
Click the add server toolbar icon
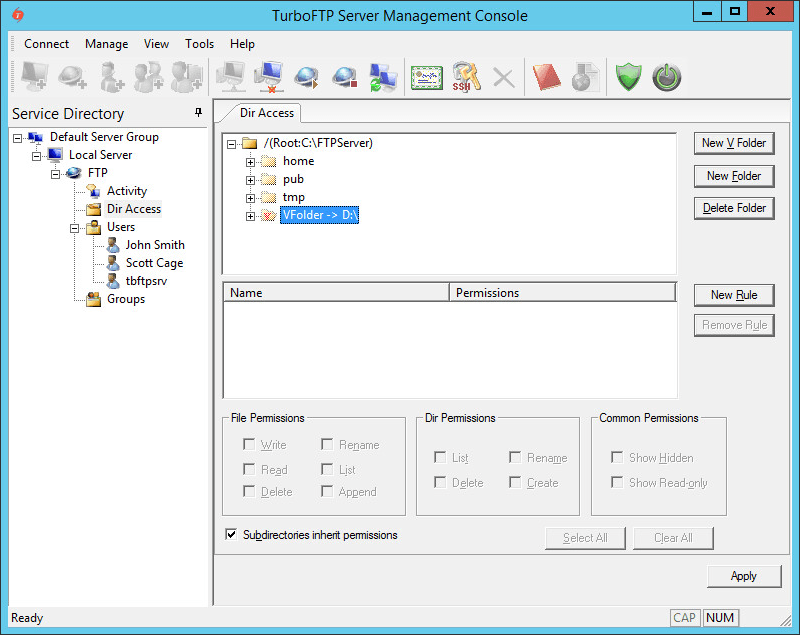tap(34, 77)
